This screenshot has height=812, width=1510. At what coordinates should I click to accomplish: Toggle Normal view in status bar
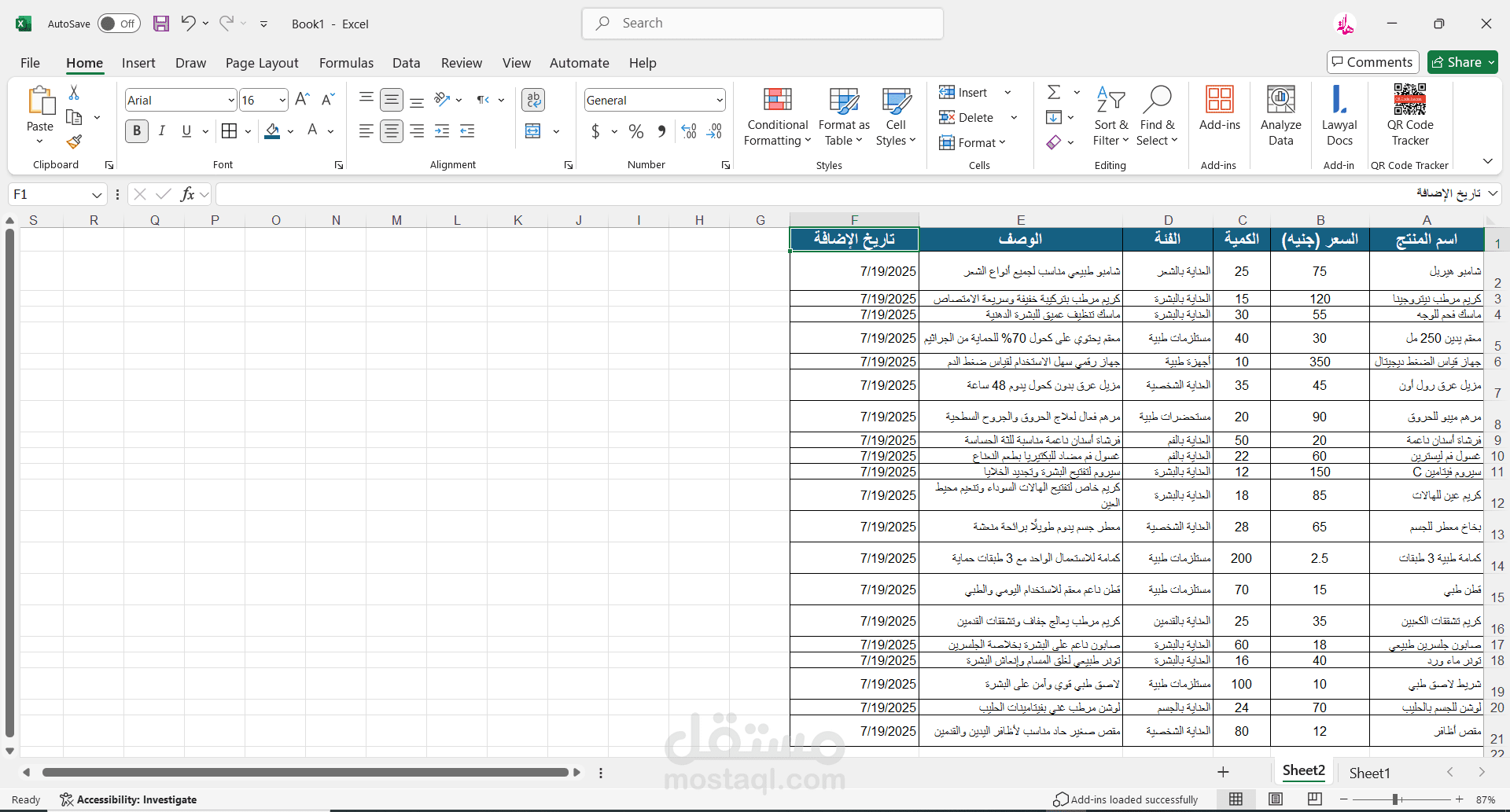pyautogui.click(x=1236, y=799)
